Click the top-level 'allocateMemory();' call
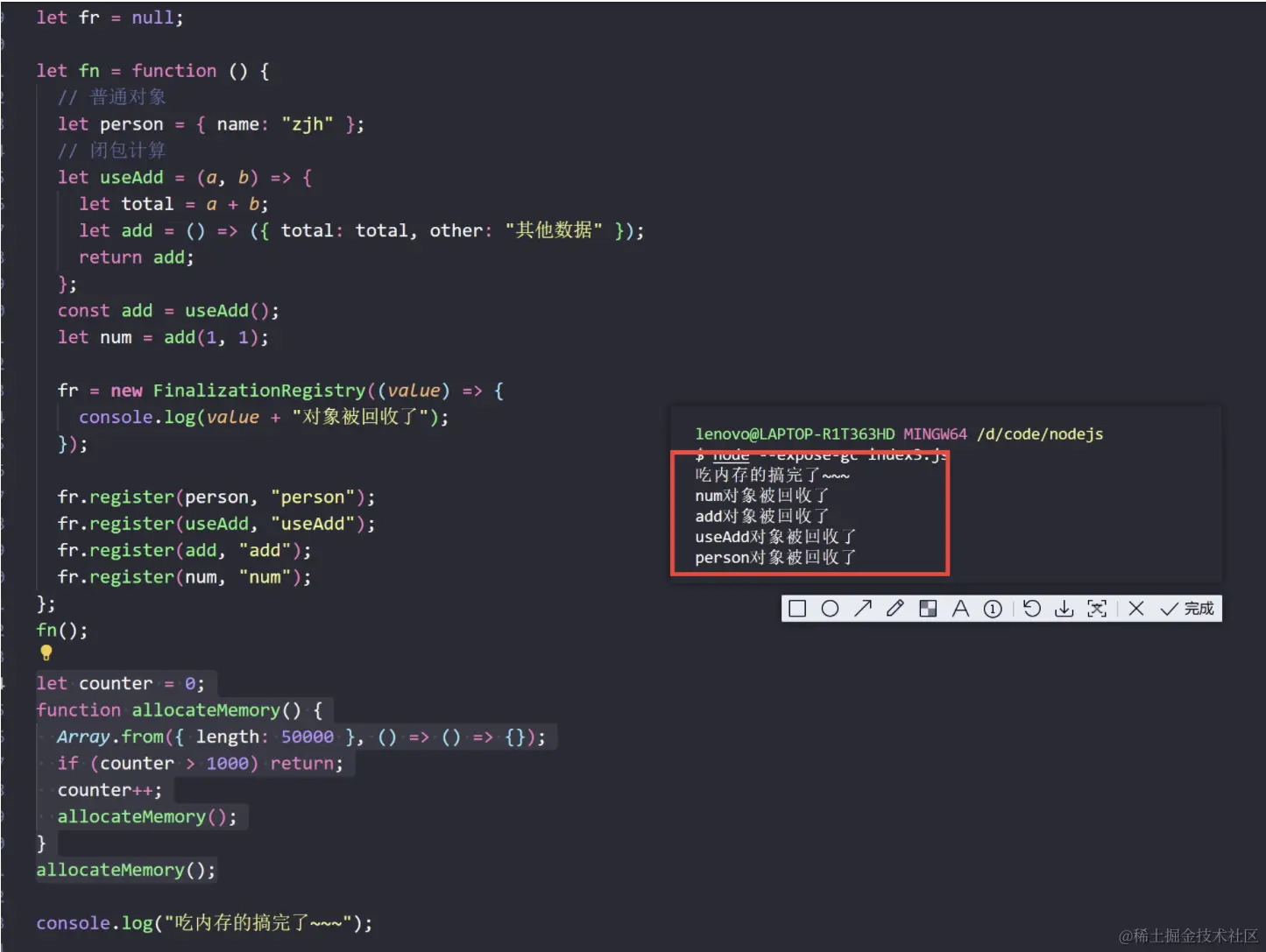This screenshot has height=952, width=1266. pyautogui.click(x=125, y=871)
